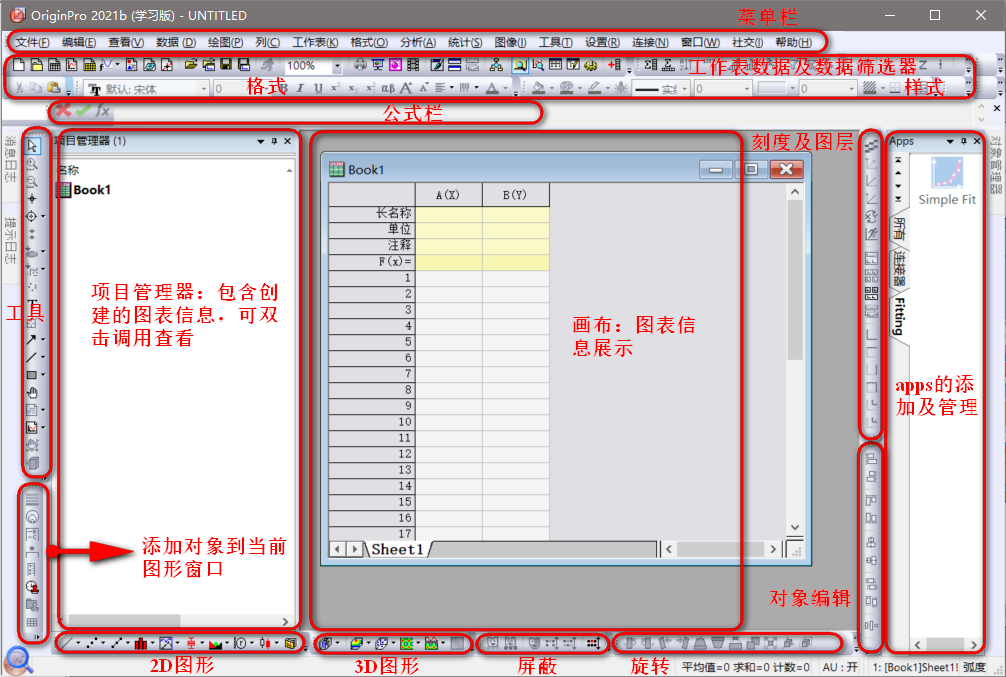Expand the fill color dropdown arrow
Image resolution: width=1006 pixels, height=677 pixels.
click(551, 89)
